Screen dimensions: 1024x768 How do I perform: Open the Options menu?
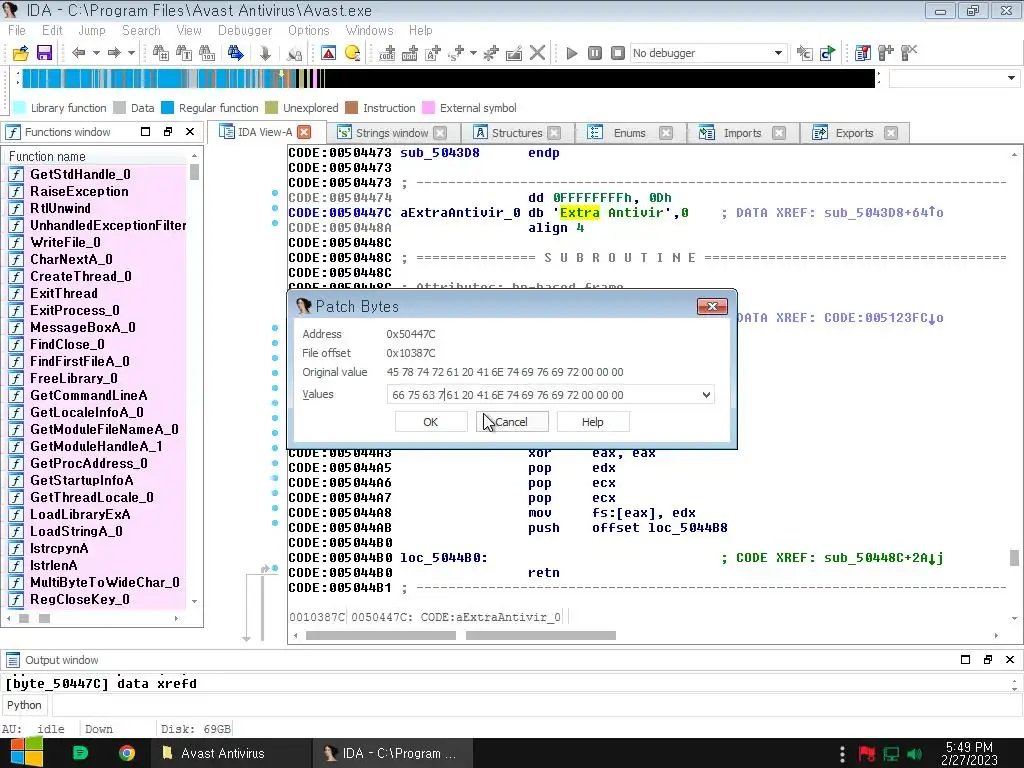[309, 31]
